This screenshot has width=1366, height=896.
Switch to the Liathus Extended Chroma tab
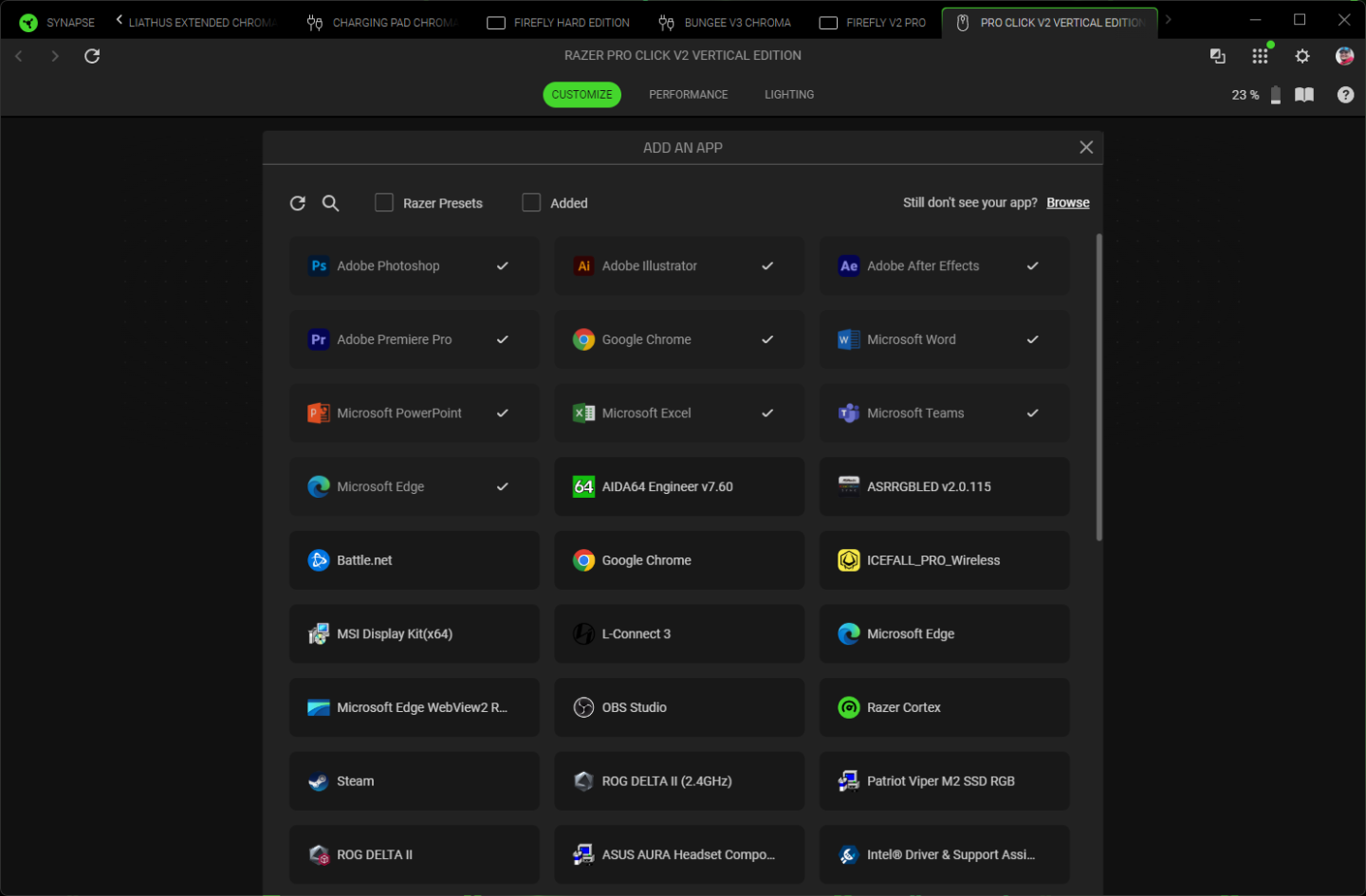coord(203,23)
